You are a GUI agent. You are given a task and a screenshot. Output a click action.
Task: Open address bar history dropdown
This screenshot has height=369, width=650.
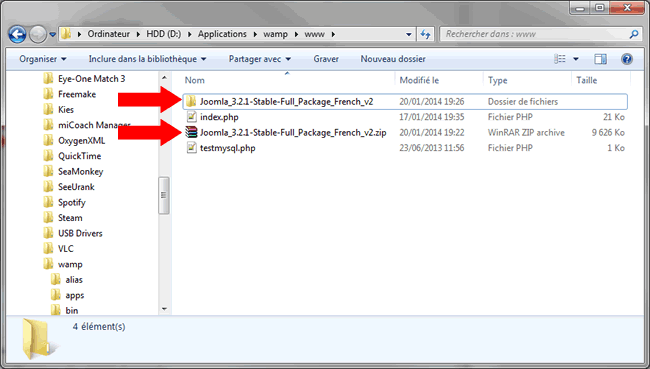point(408,34)
